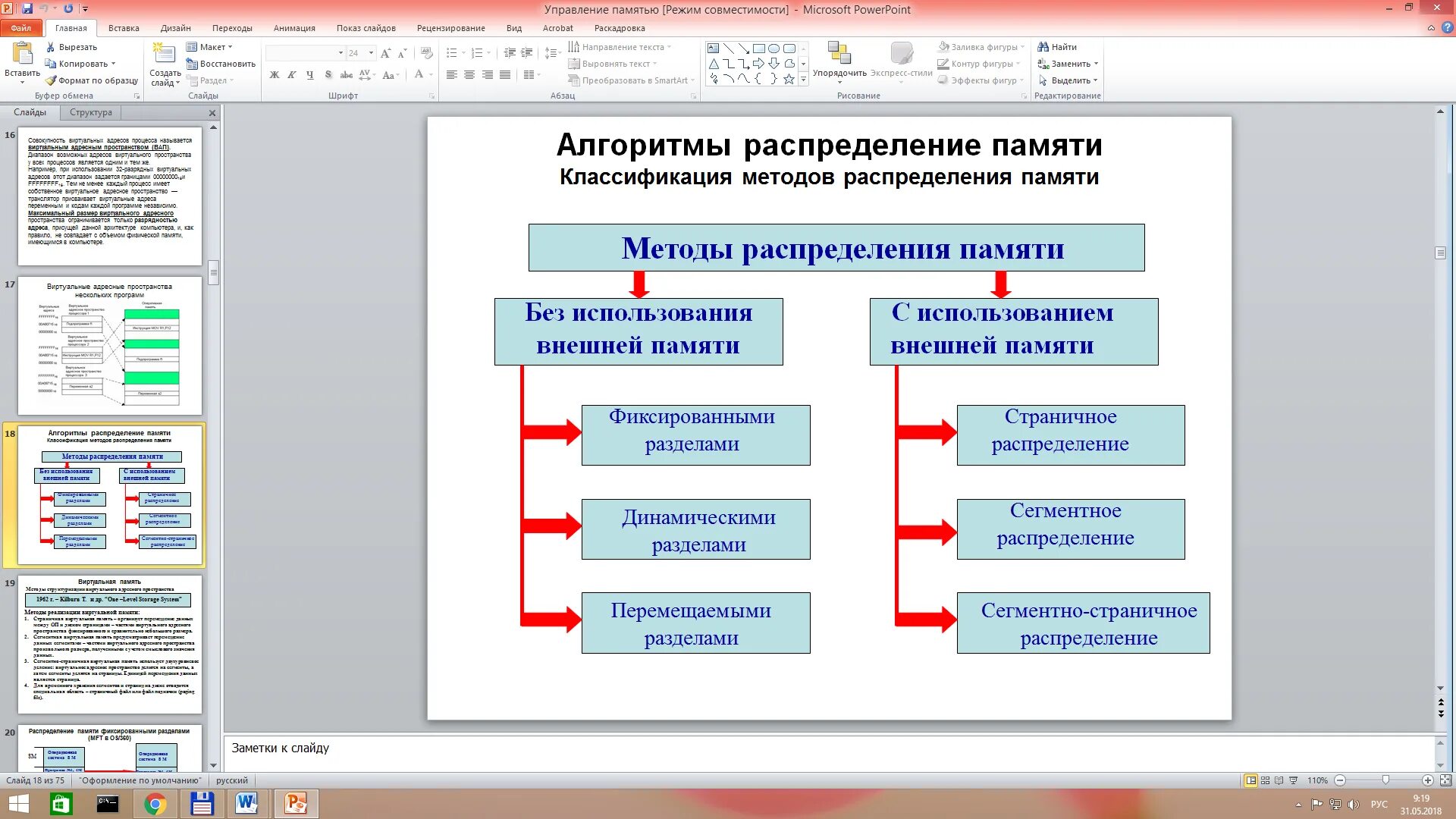This screenshot has width=1456, height=819.
Task: Click the Создать слайд new slide icon
Action: pos(165,55)
